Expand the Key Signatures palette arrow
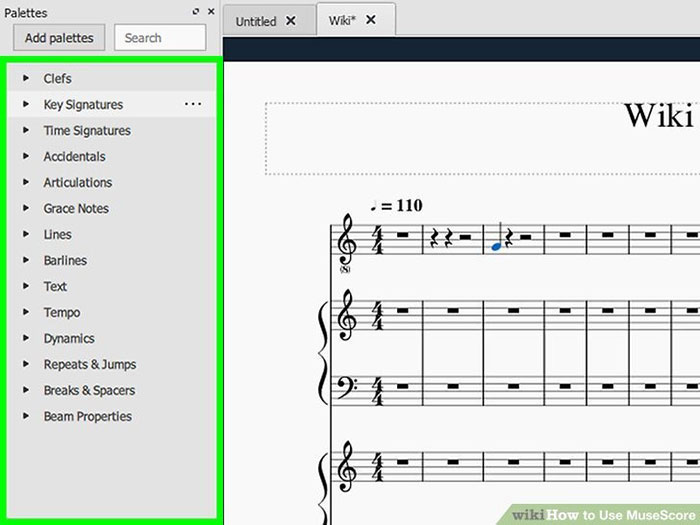This screenshot has width=700, height=525. [x=25, y=104]
